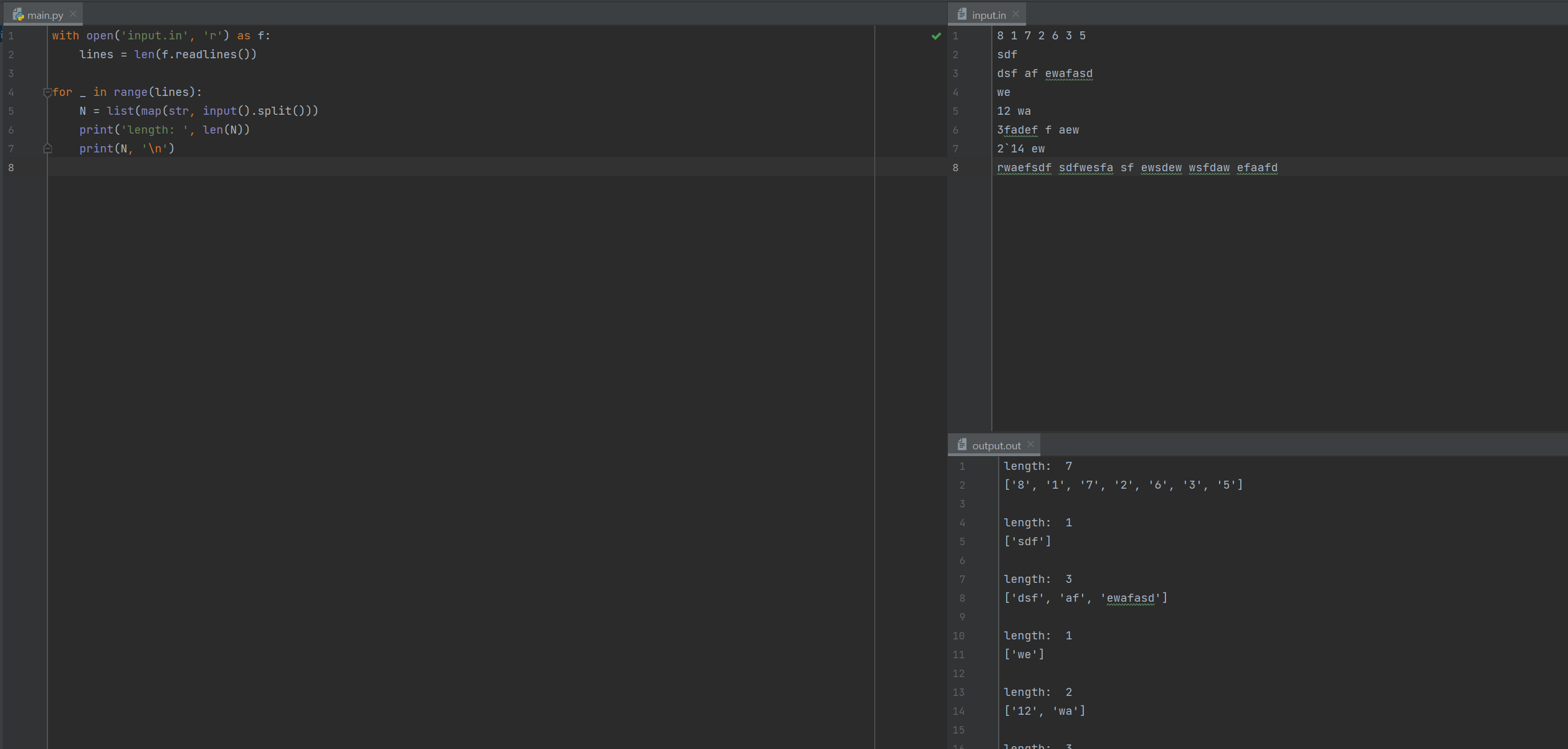Click the fold end marker on line 7
The height and width of the screenshot is (749, 1568).
coord(47,148)
